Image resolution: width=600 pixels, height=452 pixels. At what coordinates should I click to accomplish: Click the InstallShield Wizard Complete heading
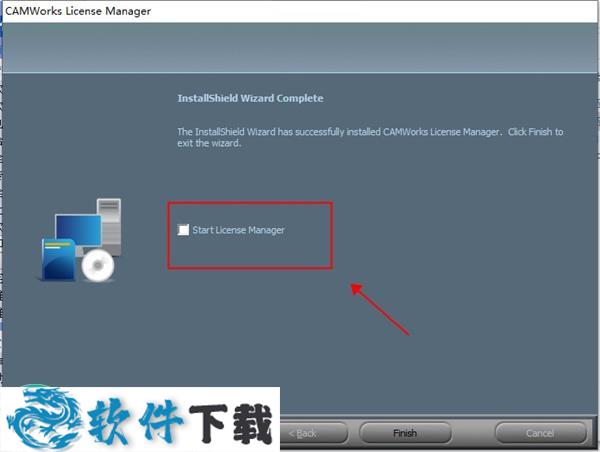pyautogui.click(x=250, y=98)
